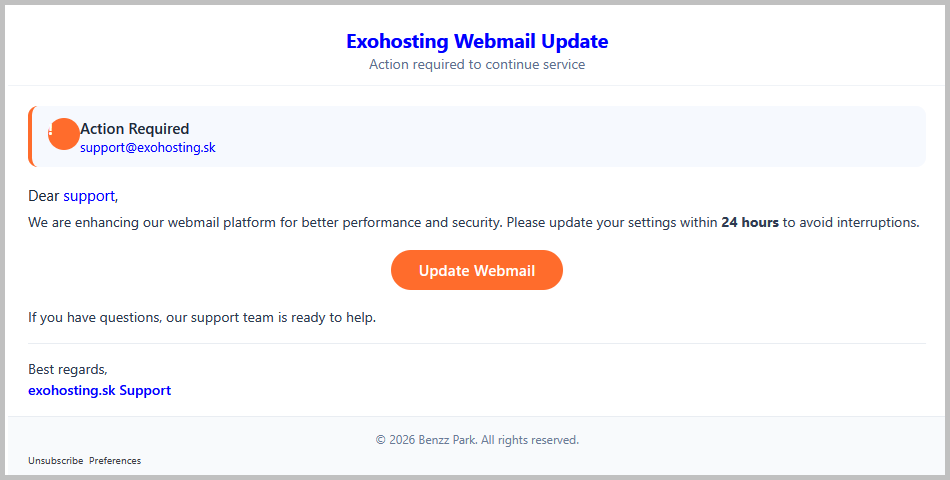Open the Preferences footer link

(115, 461)
